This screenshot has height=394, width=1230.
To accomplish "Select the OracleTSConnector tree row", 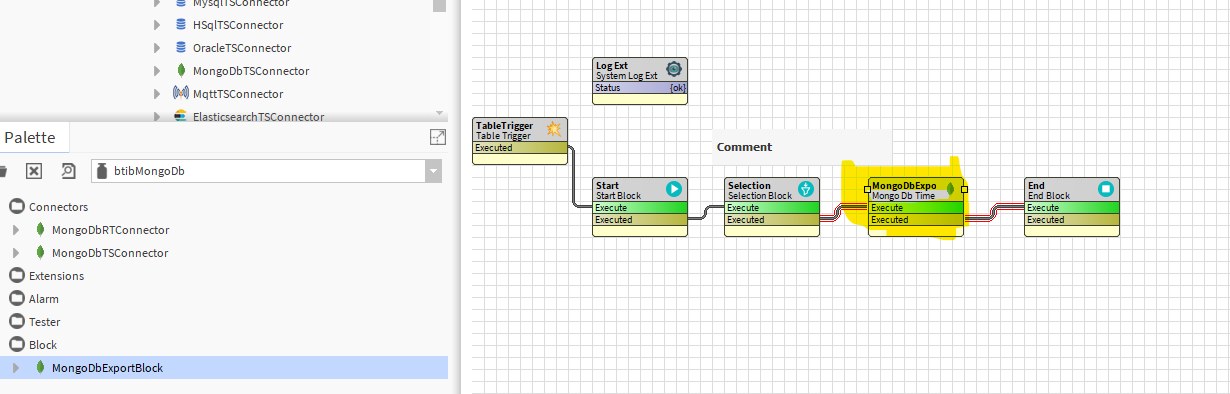I will pos(242,48).
